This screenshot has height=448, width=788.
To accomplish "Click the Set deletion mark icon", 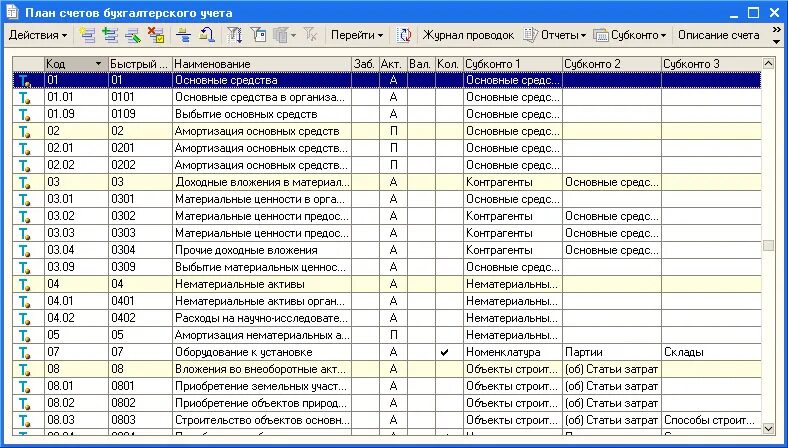I will pos(156,35).
